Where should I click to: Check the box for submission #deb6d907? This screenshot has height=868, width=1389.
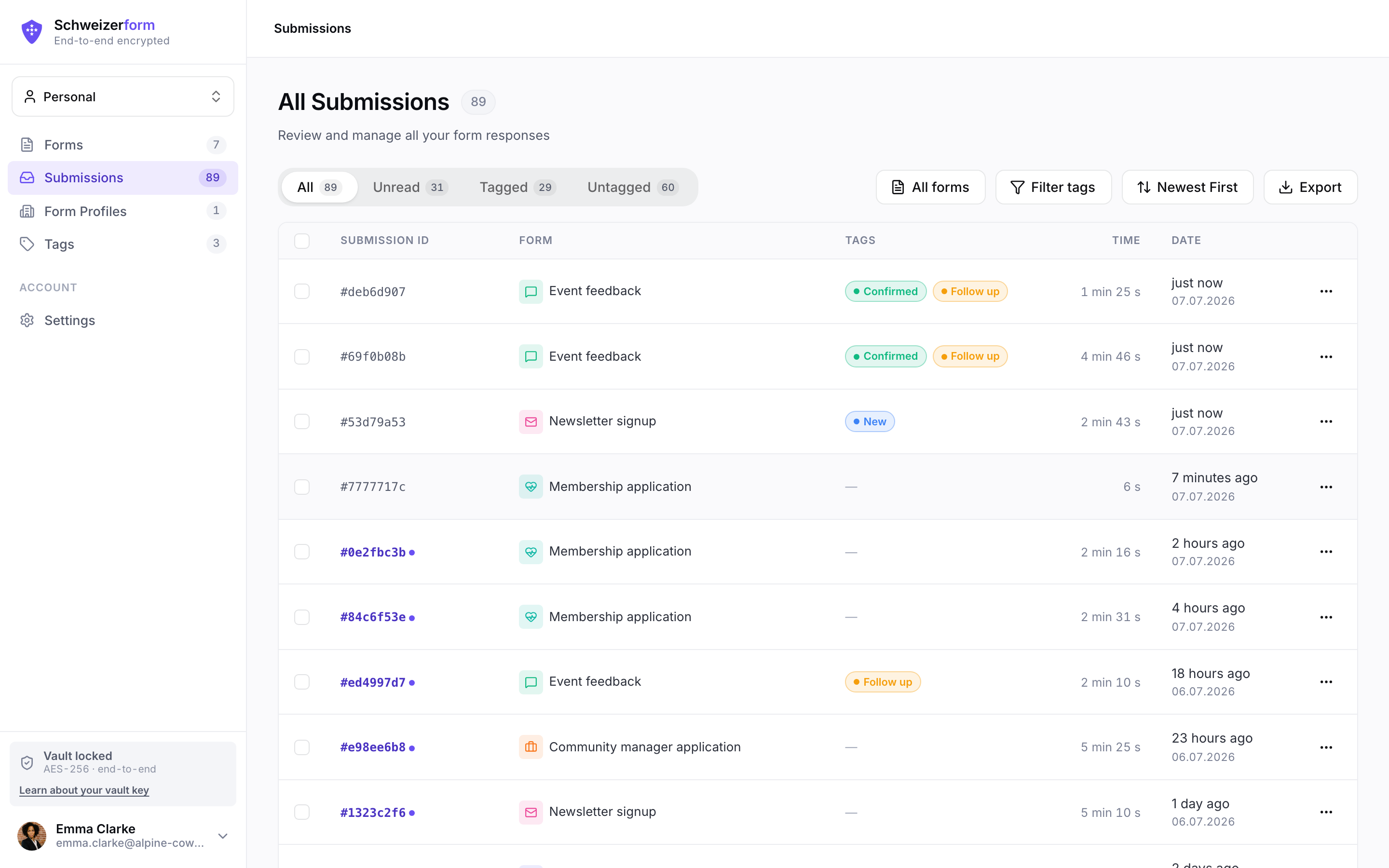pos(302,292)
